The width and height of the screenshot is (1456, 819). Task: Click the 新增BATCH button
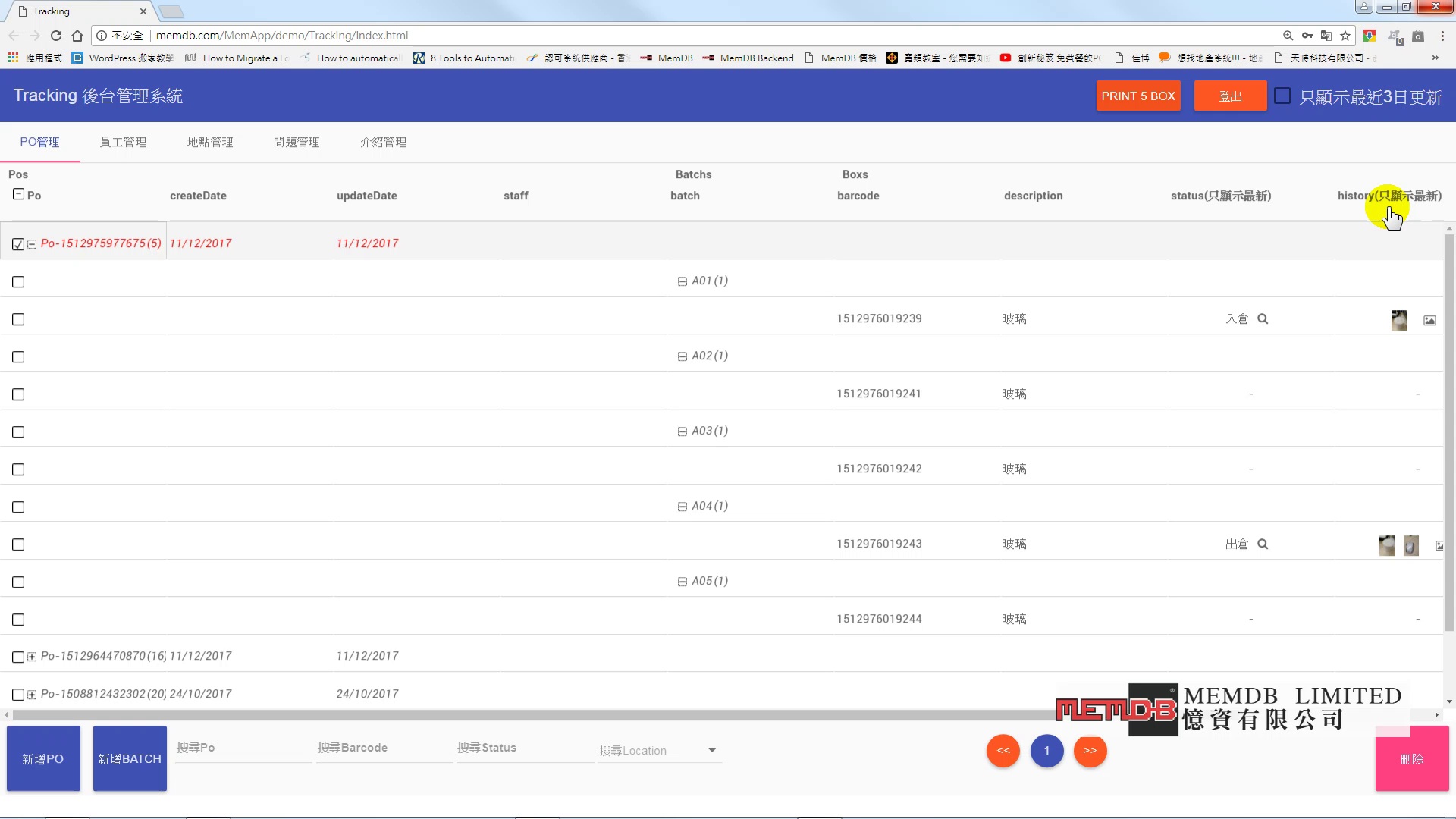coord(130,759)
